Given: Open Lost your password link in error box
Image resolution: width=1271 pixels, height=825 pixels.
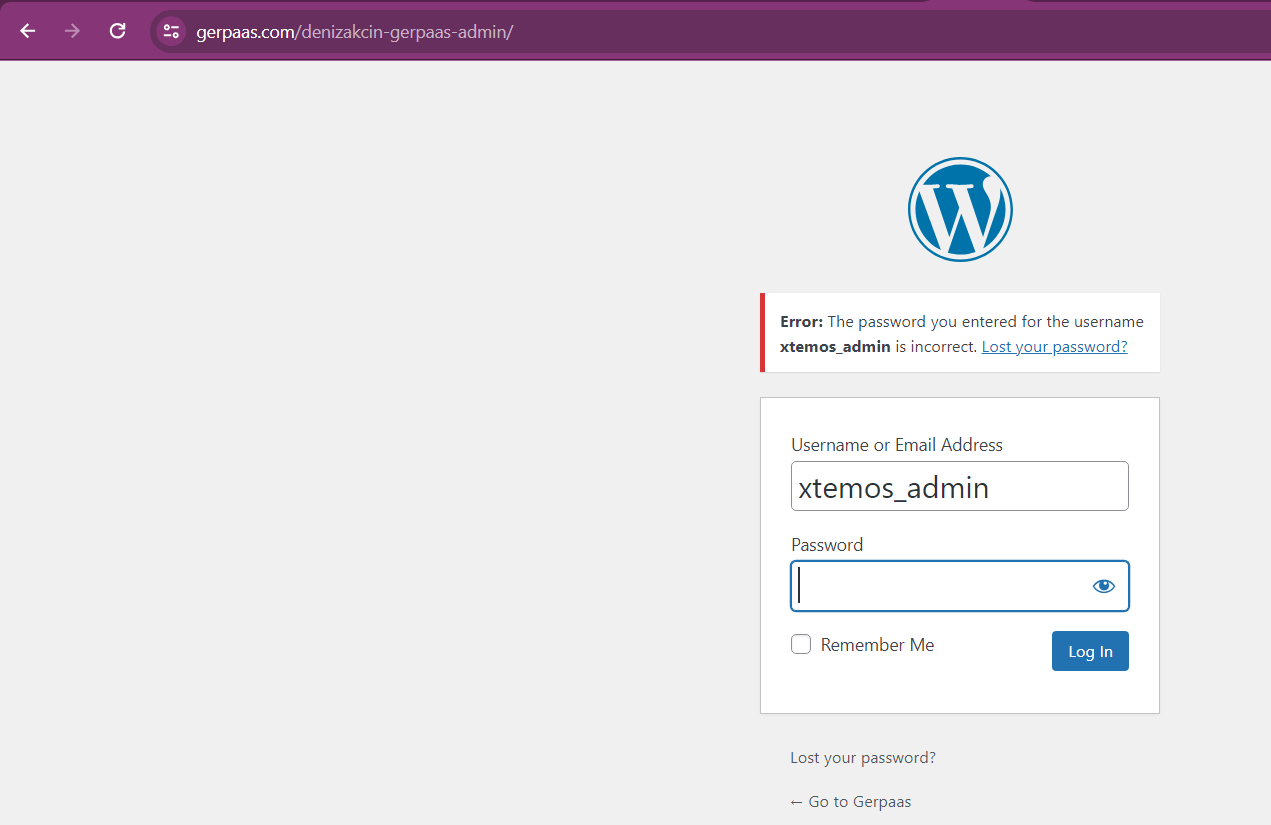Looking at the screenshot, I should click(1054, 347).
